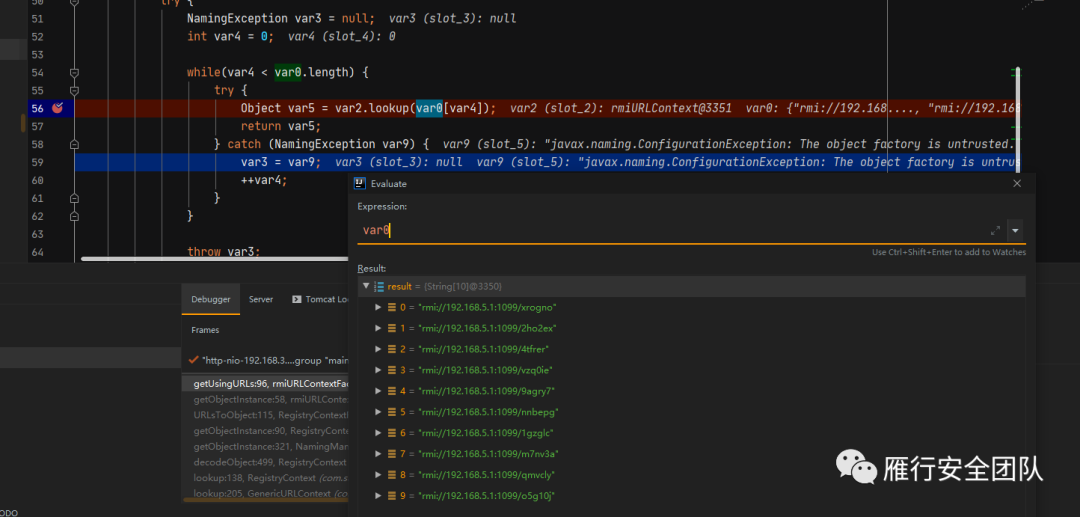1080x517 pixels.
Task: Click the field icon of element 9
Action: point(392,496)
